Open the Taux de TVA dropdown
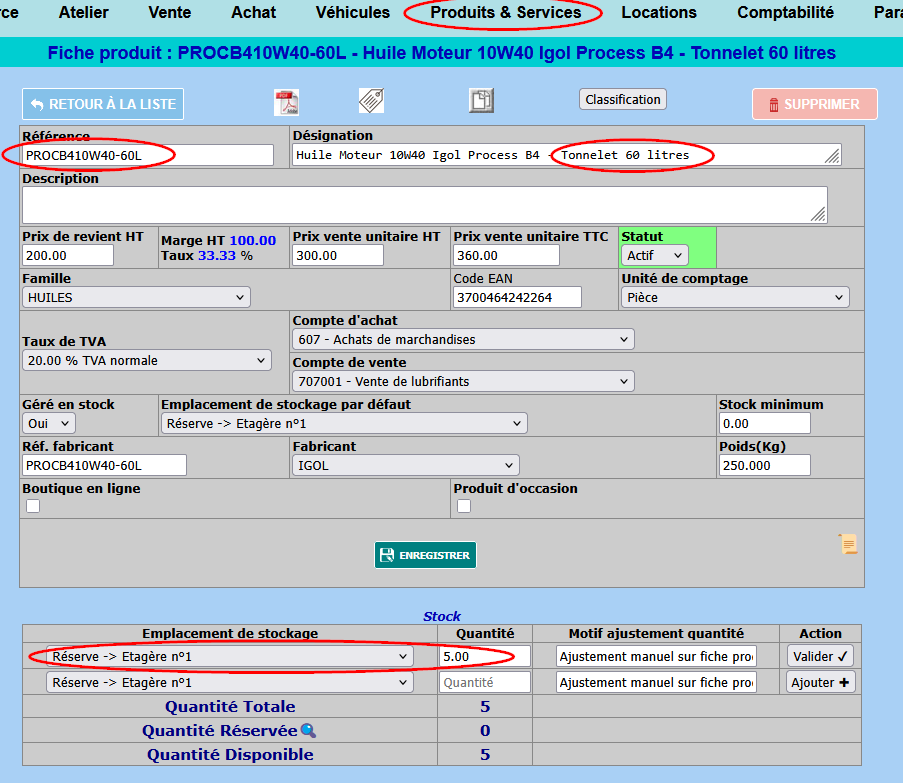903x783 pixels. point(147,360)
